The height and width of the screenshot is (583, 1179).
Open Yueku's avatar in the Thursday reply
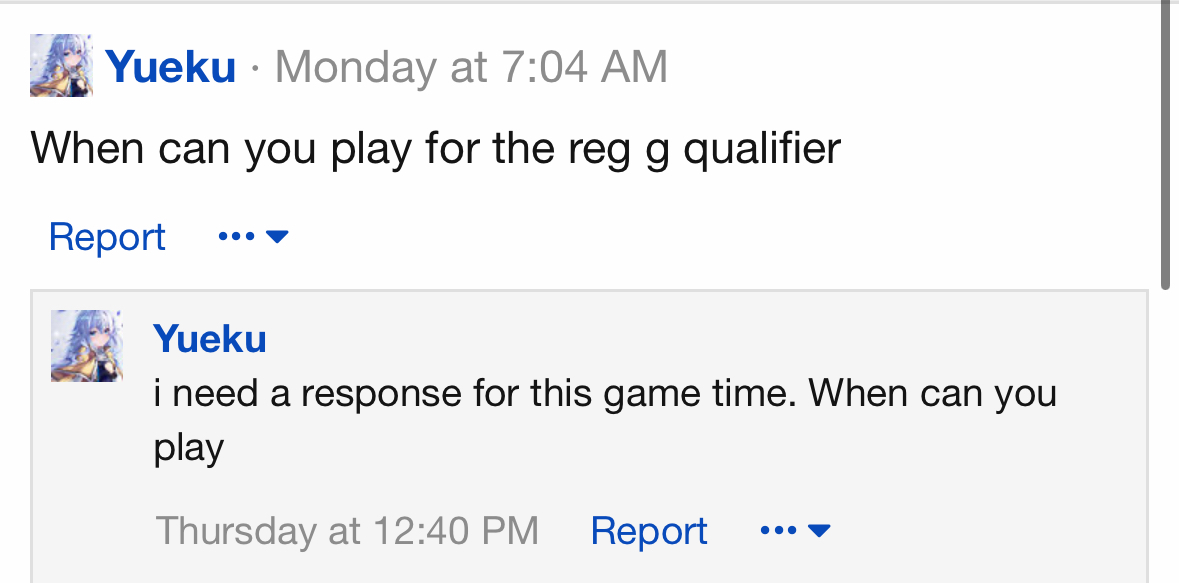(x=87, y=345)
